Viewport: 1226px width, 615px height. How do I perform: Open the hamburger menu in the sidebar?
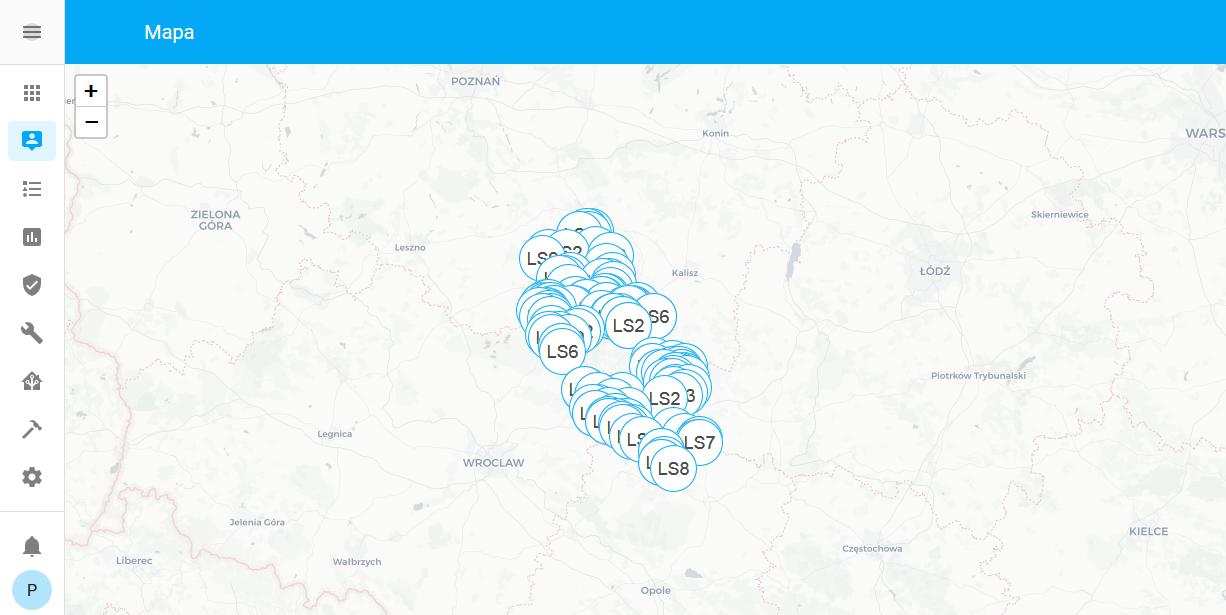pos(32,32)
